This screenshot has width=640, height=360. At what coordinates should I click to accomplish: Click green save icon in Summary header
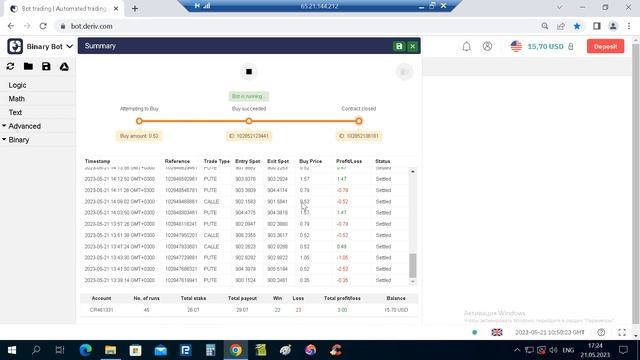(x=399, y=46)
